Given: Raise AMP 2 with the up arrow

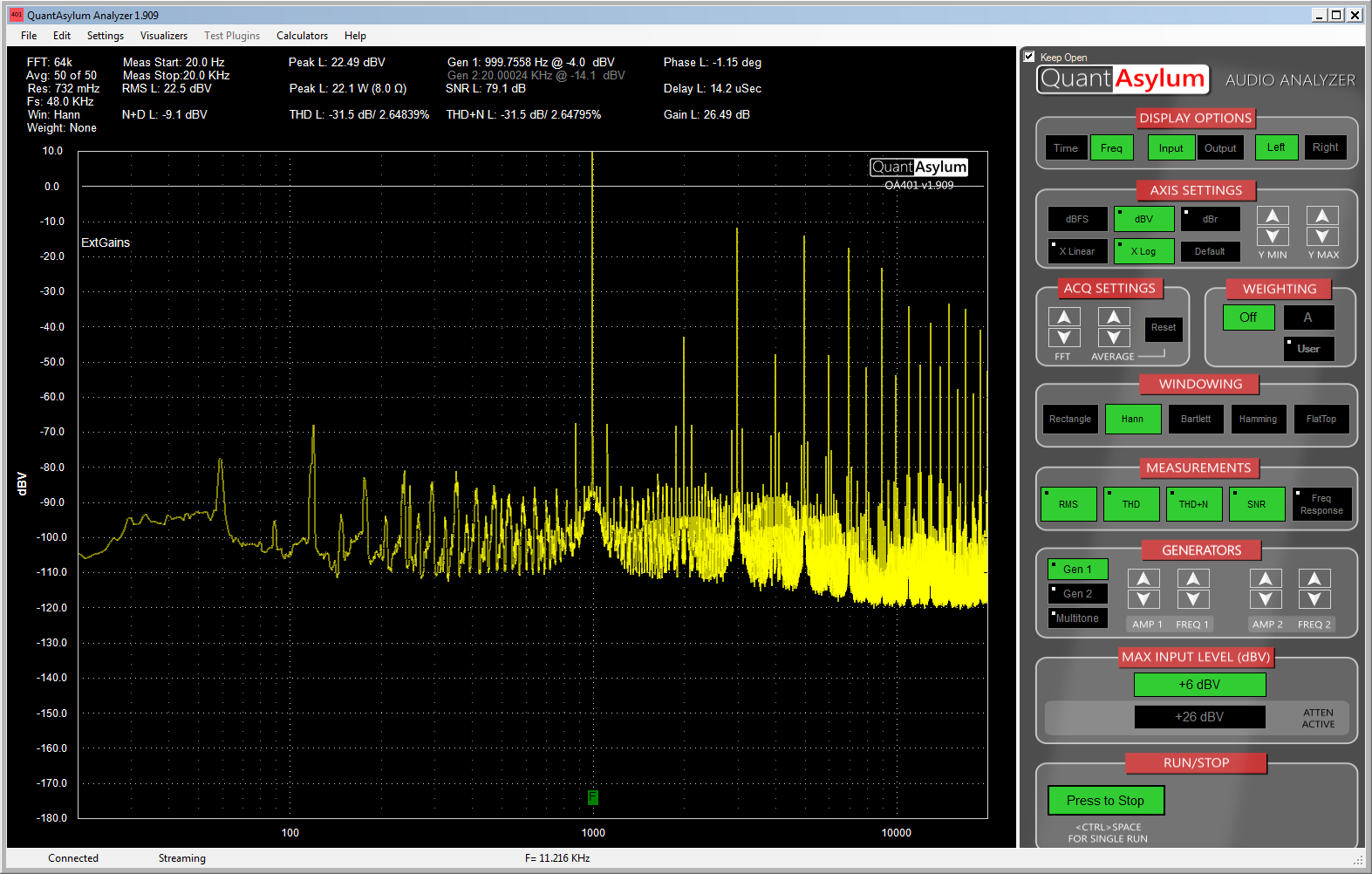Looking at the screenshot, I should (1266, 578).
